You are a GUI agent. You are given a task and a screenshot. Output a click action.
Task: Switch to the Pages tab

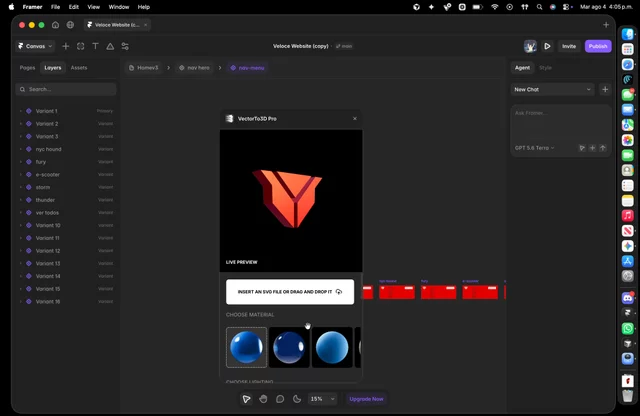click(27, 68)
